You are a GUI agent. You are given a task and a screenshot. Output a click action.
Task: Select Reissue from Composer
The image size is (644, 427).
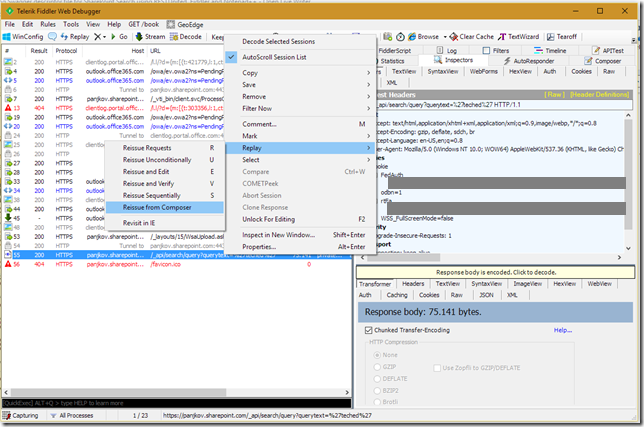(x=164, y=207)
